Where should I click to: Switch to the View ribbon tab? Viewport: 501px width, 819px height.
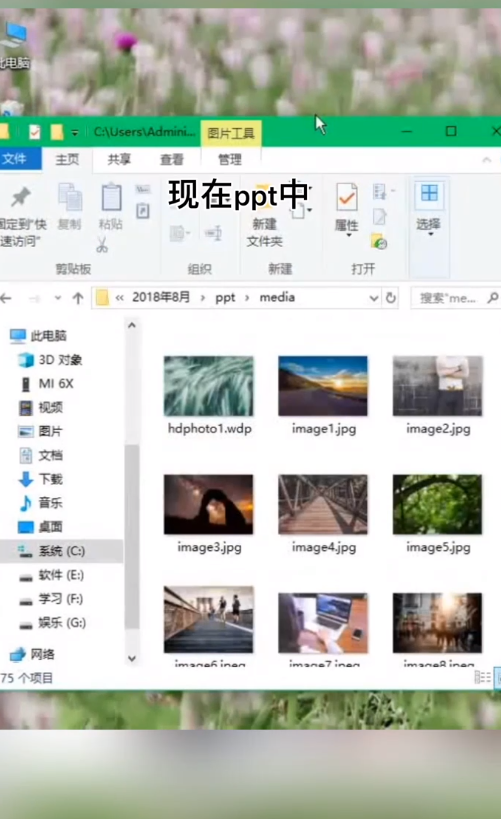pyautogui.click(x=172, y=159)
